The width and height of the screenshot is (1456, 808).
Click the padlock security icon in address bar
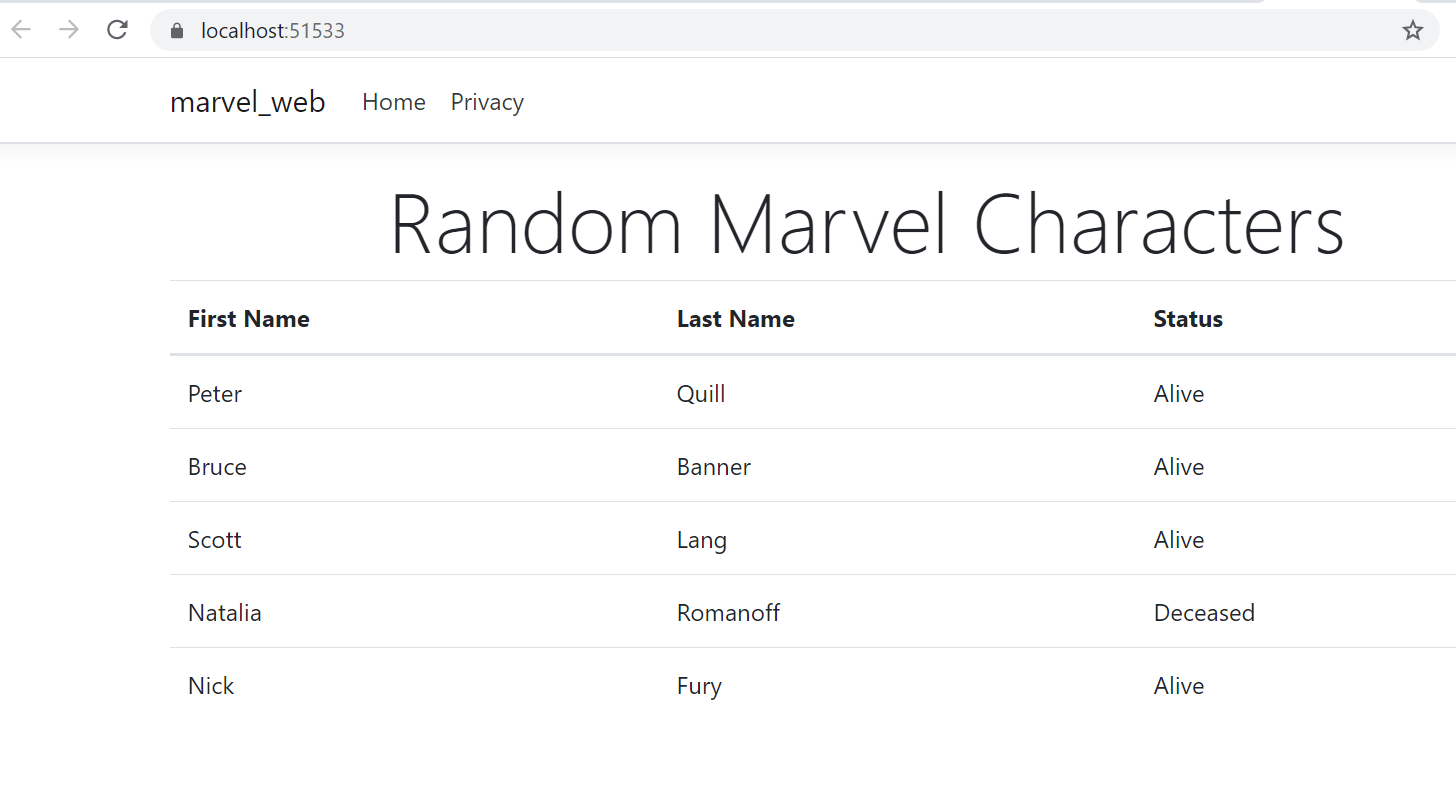coord(176,30)
